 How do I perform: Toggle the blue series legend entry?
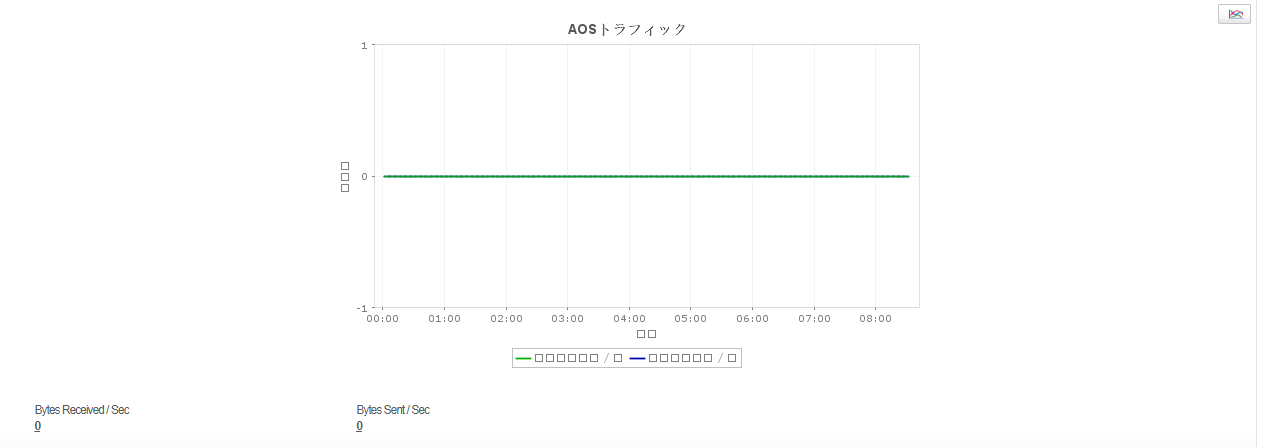click(x=684, y=358)
